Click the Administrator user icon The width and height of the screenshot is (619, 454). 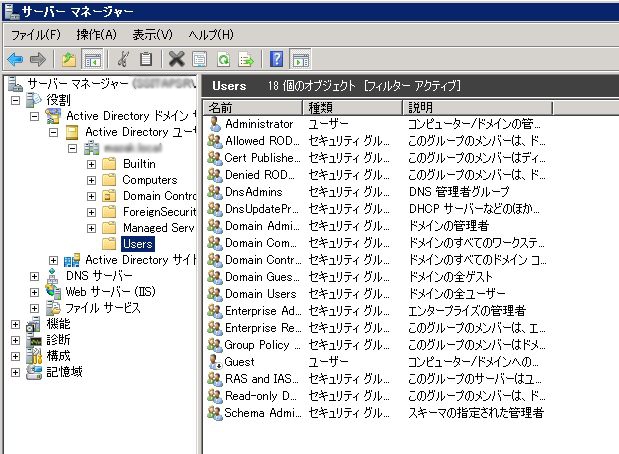[x=215, y=124]
